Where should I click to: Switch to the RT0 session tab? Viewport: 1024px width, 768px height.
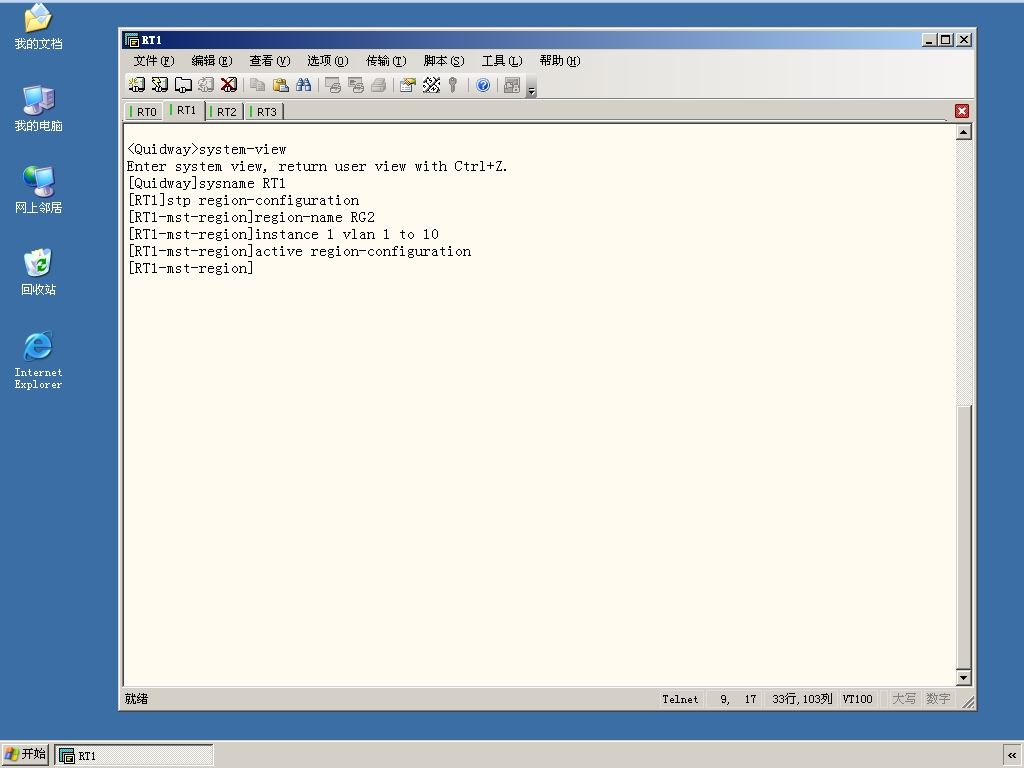click(x=143, y=112)
